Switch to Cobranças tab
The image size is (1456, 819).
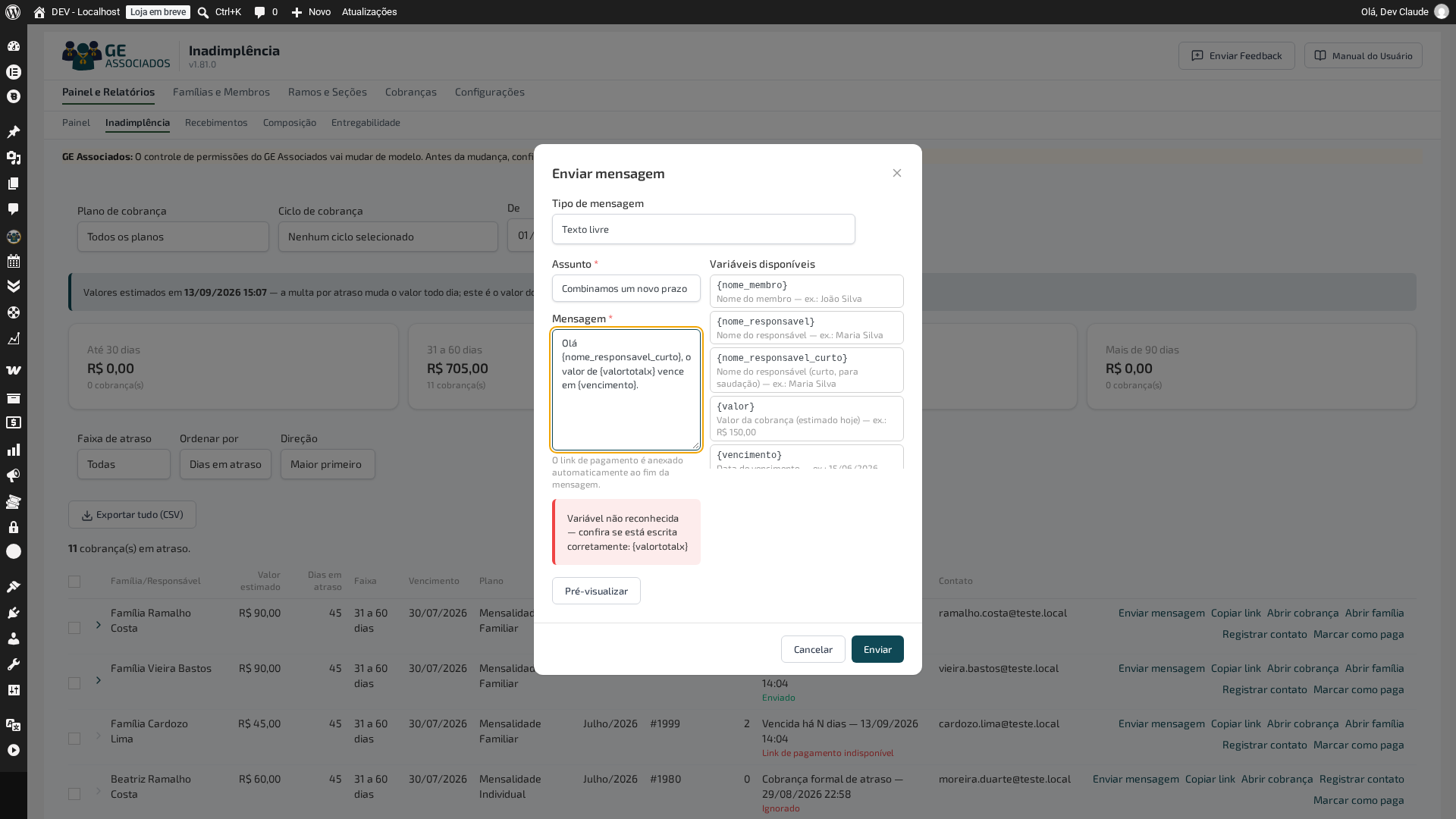click(411, 92)
